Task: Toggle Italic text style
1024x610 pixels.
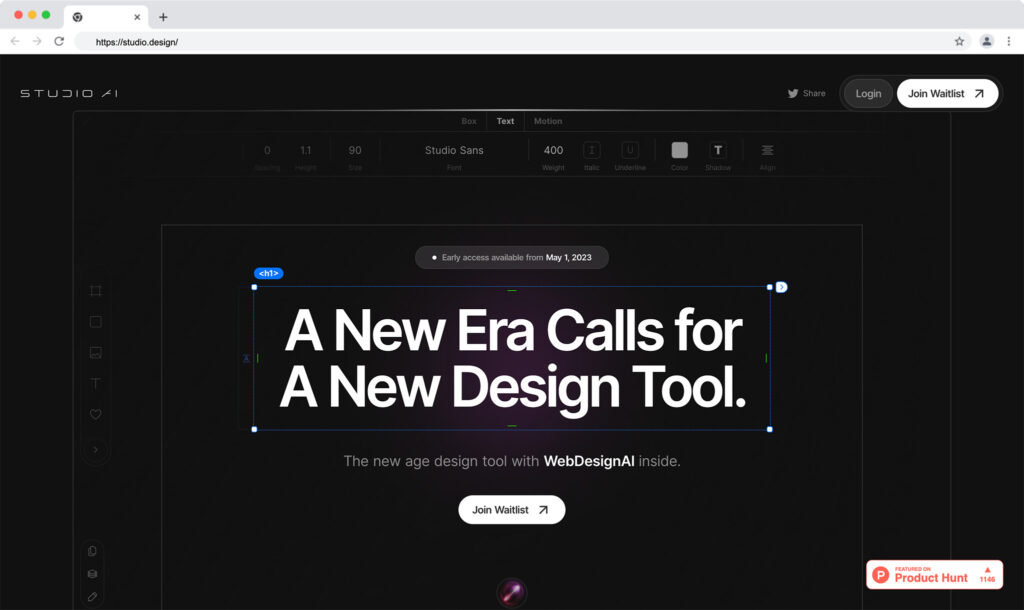Action: (x=592, y=150)
